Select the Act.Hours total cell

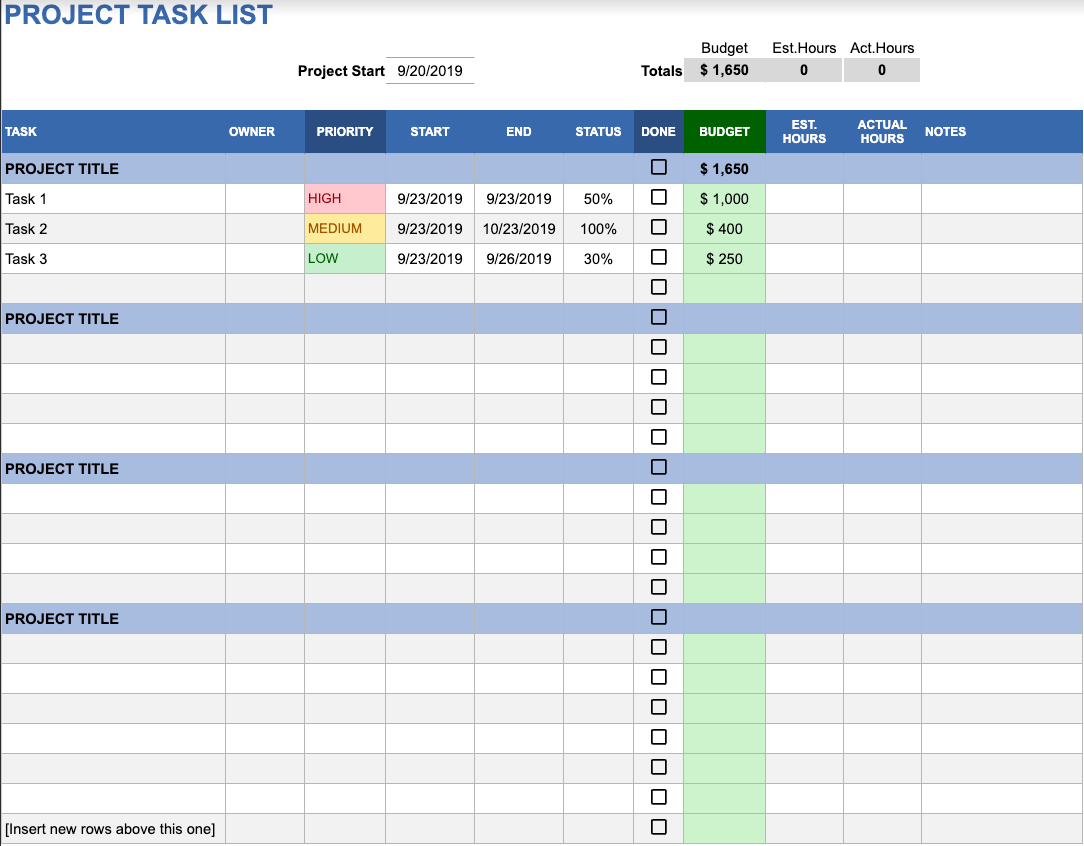tap(881, 70)
